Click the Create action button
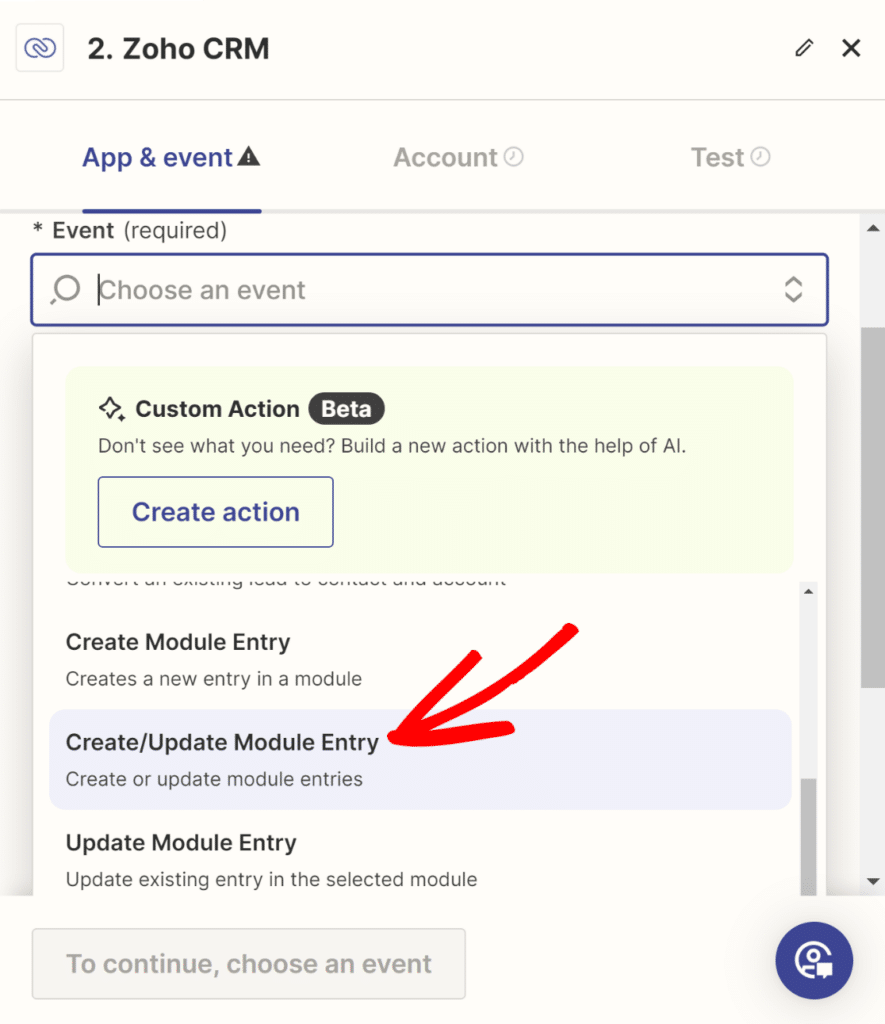This screenshot has width=885, height=1024. 215,512
